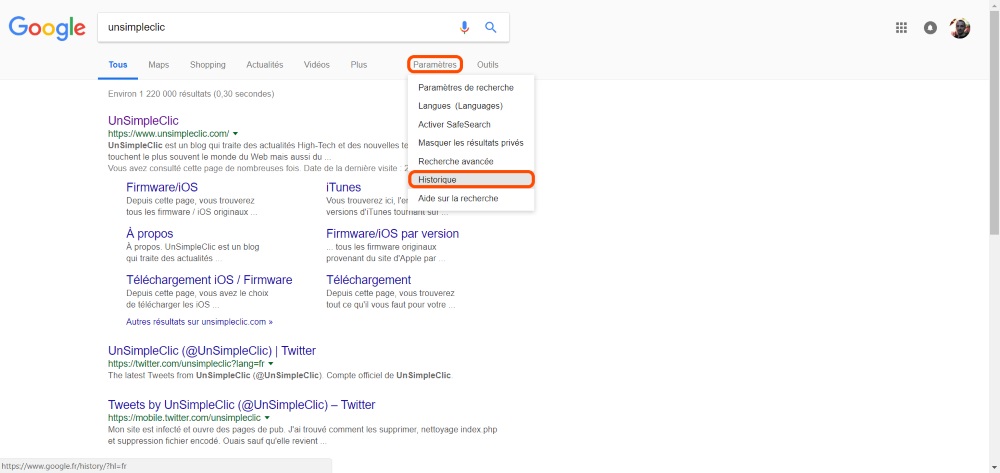This screenshot has height=473, width=1000.
Task: Open the notifications bell
Action: pyautogui.click(x=930, y=28)
